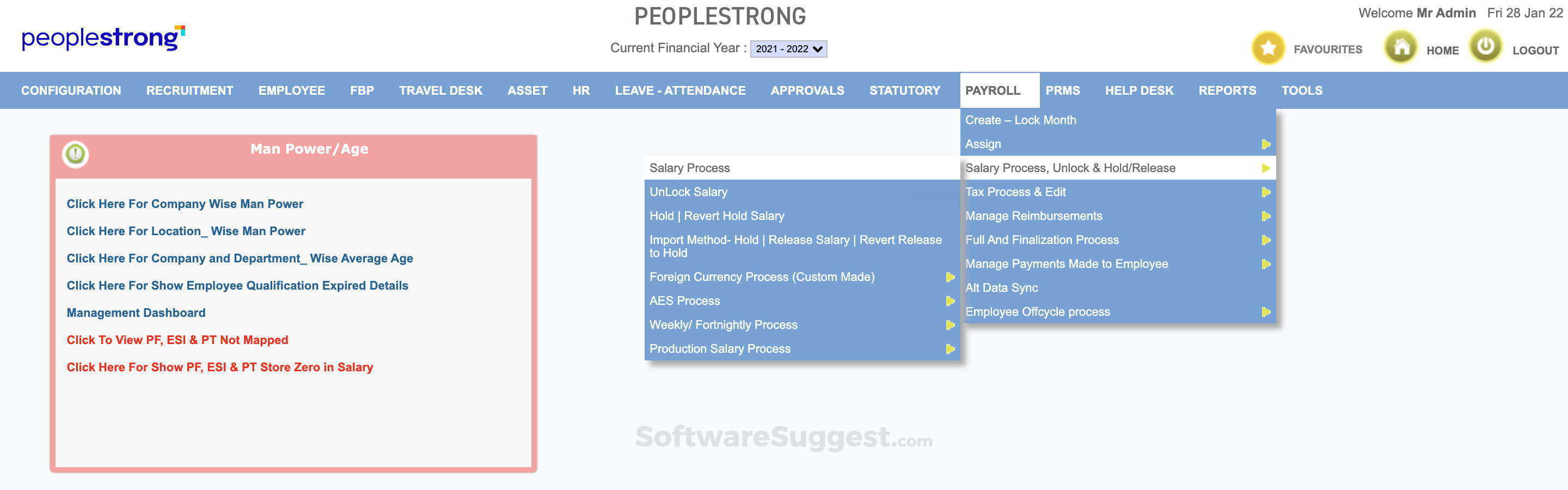
Task: Open the PAYROLL menu tab
Action: coord(992,91)
